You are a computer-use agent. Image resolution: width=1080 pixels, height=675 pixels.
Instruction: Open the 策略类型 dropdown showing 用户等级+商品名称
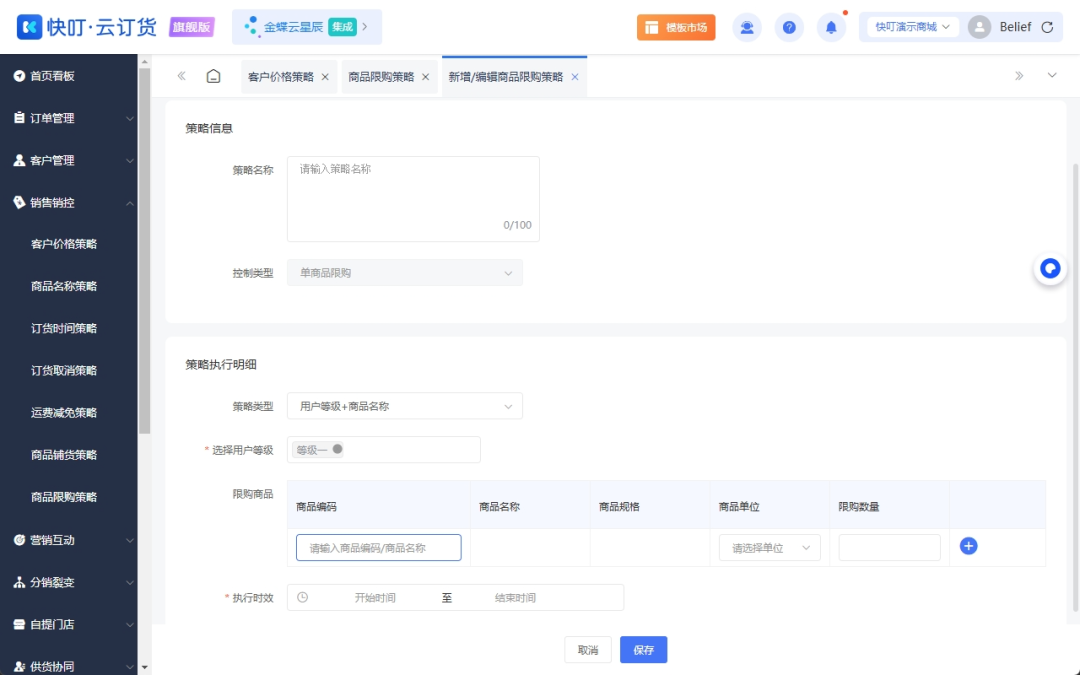404,406
